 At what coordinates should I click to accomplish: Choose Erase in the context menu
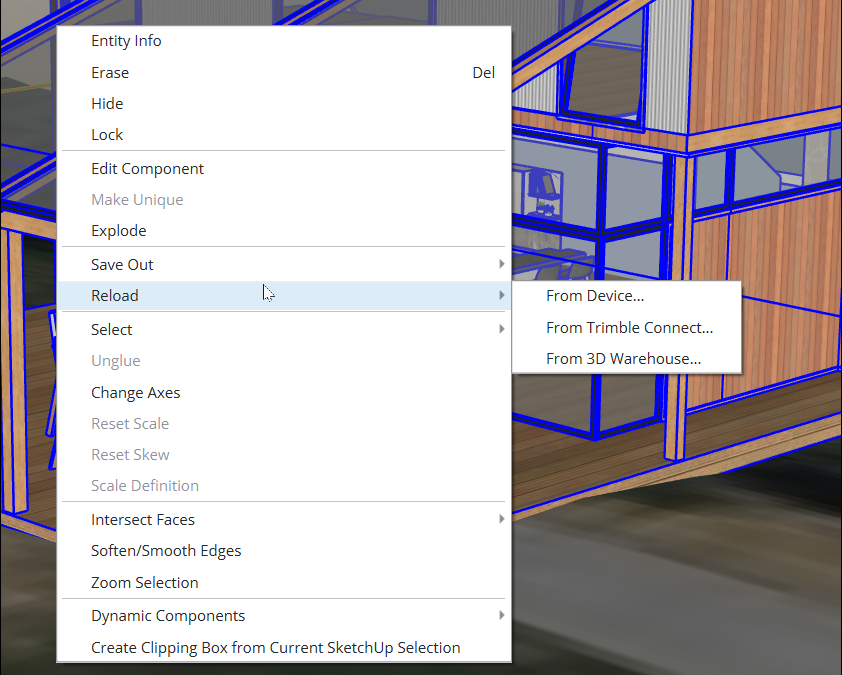pos(284,72)
